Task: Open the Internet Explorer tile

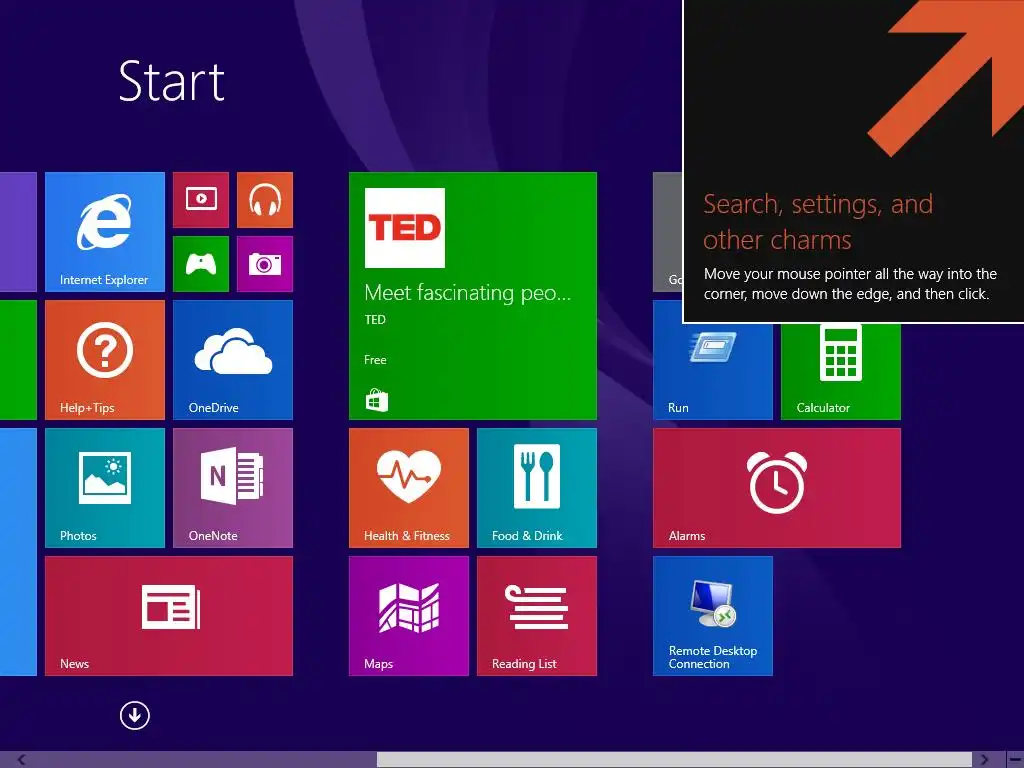Action: [x=104, y=232]
